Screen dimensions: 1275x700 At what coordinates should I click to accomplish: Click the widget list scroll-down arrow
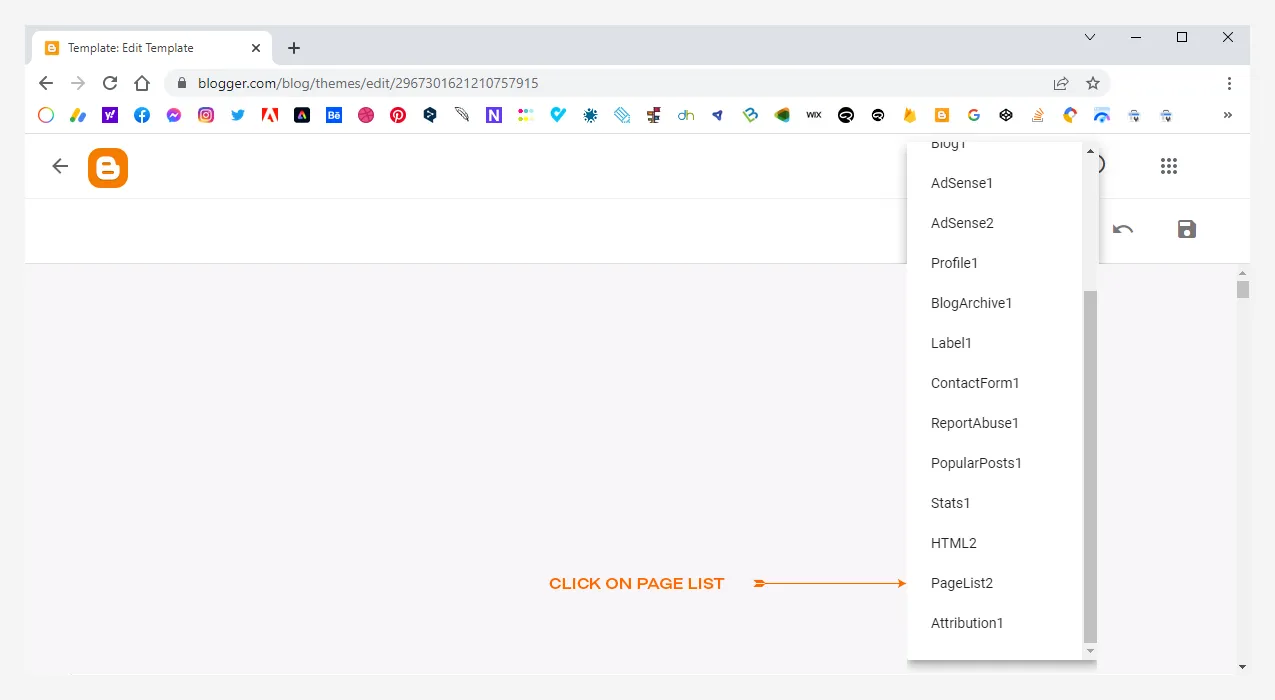(x=1090, y=651)
